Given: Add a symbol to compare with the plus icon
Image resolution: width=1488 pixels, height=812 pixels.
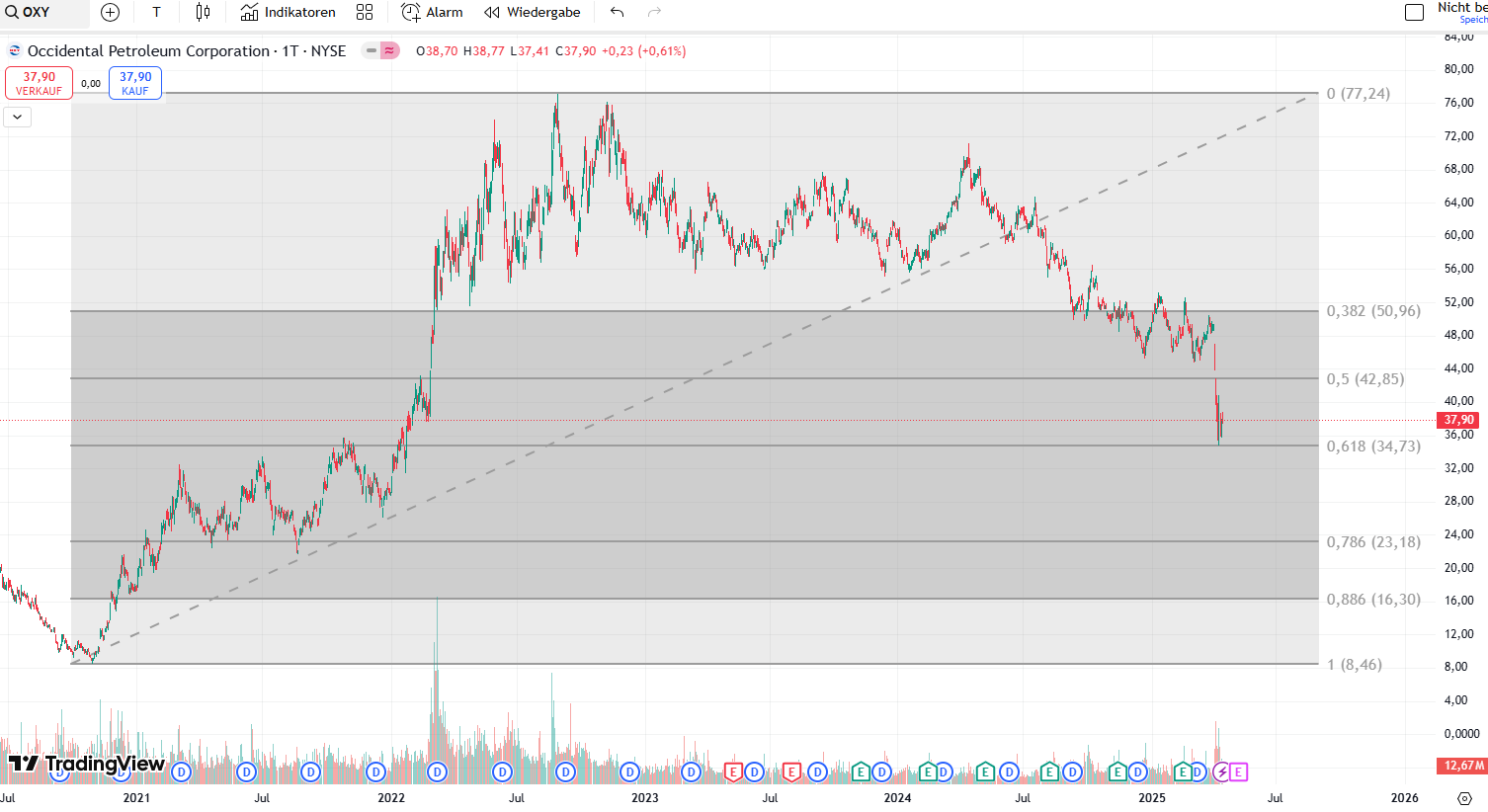Looking at the screenshot, I should [111, 12].
